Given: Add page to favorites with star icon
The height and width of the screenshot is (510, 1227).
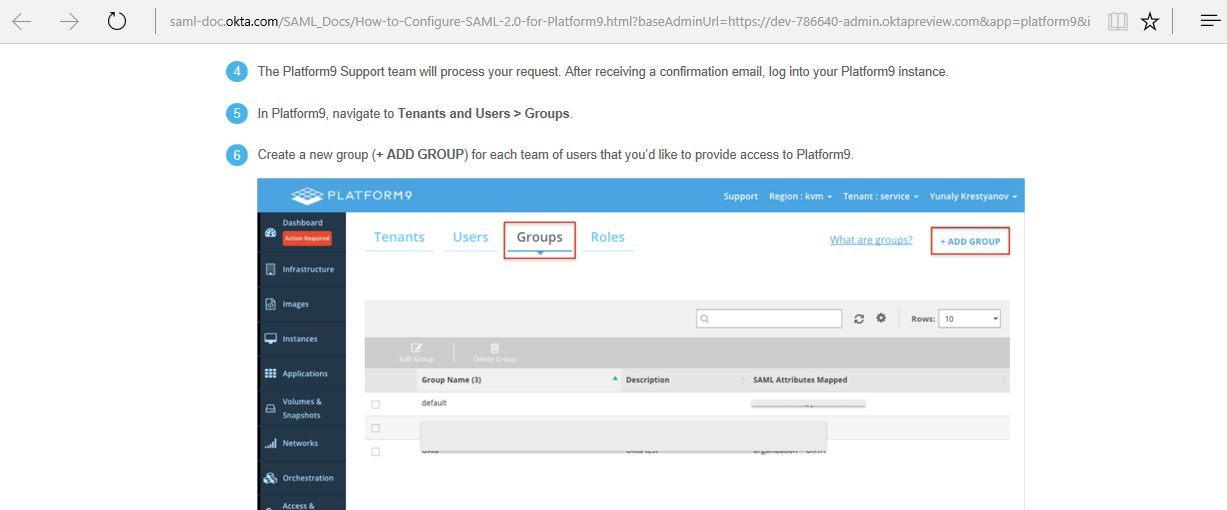Looking at the screenshot, I should (1150, 21).
